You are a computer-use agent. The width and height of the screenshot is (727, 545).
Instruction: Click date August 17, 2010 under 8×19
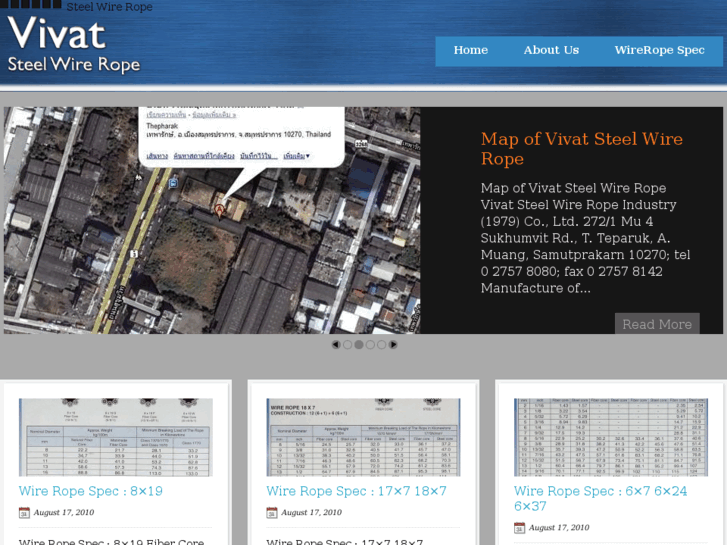tap(64, 513)
